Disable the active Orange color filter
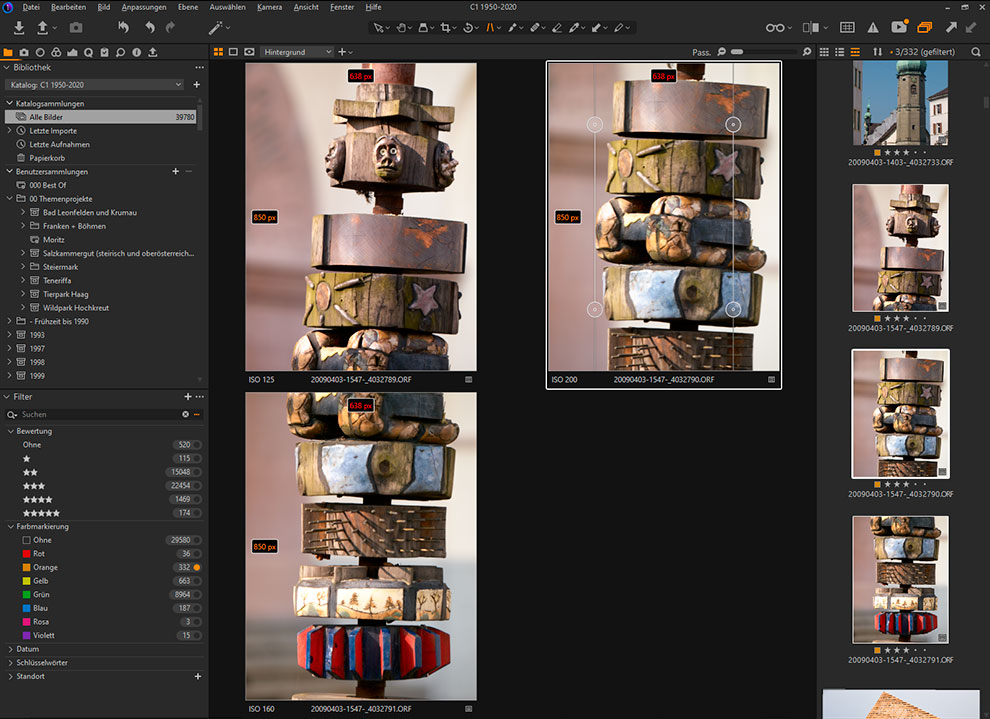The width and height of the screenshot is (990, 719). coord(197,567)
